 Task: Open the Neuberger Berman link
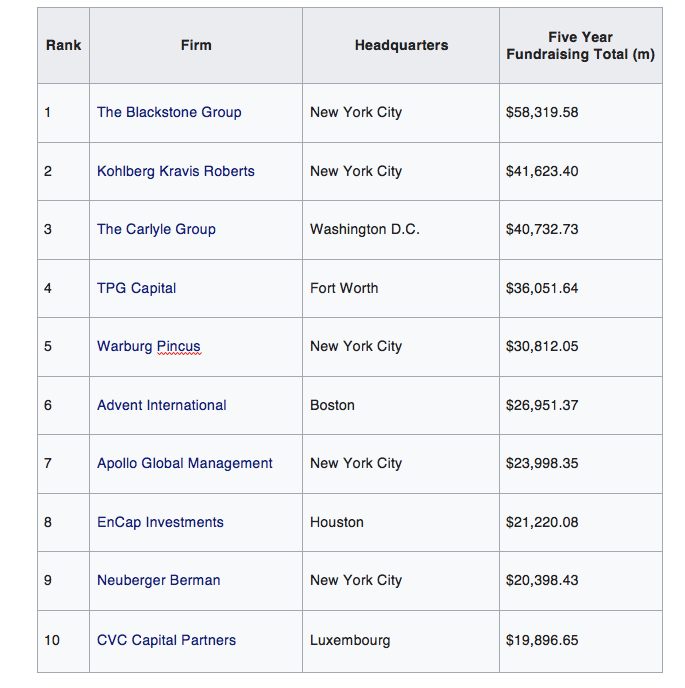click(x=158, y=580)
